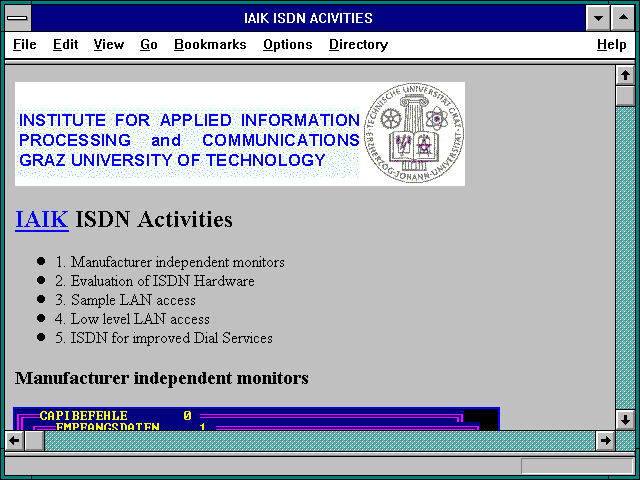Open the Bookmarks menu
The image size is (640, 480).
point(210,44)
